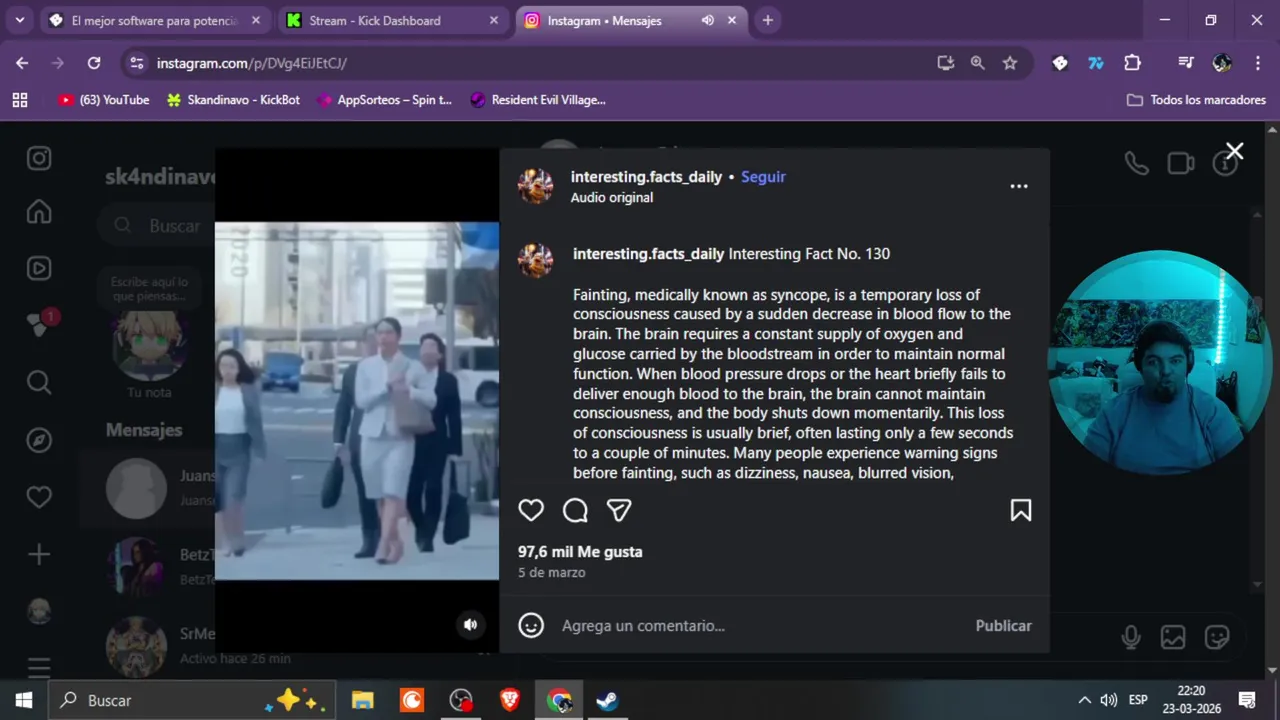Viewport: 1280px width, 720px height.
Task: Expand the tab search dropdown arrow
Action: pos(19,20)
